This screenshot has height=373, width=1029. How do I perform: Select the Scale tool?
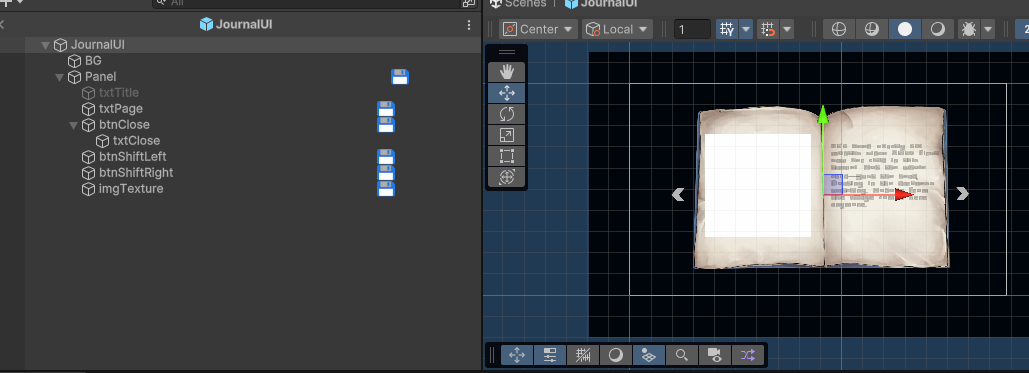pyautogui.click(x=507, y=135)
